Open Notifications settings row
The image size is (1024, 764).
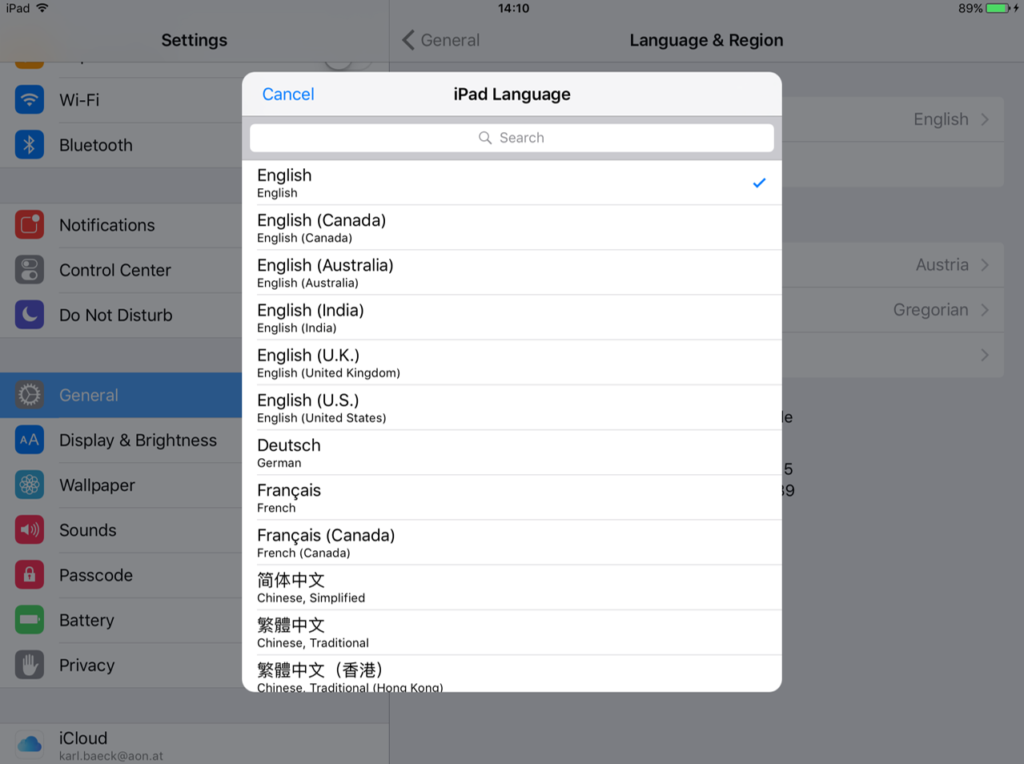point(121,225)
